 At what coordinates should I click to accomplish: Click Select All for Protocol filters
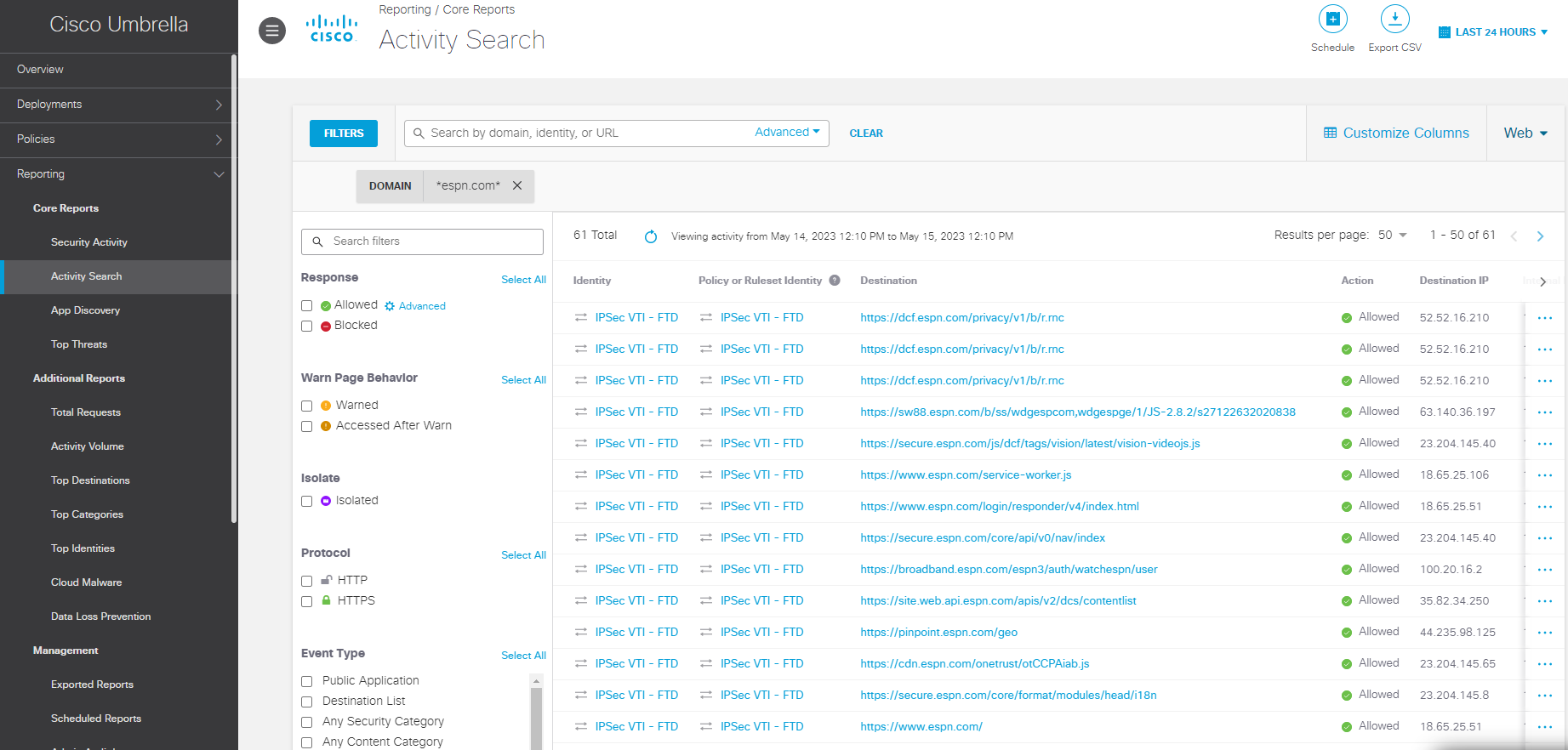tap(523, 555)
